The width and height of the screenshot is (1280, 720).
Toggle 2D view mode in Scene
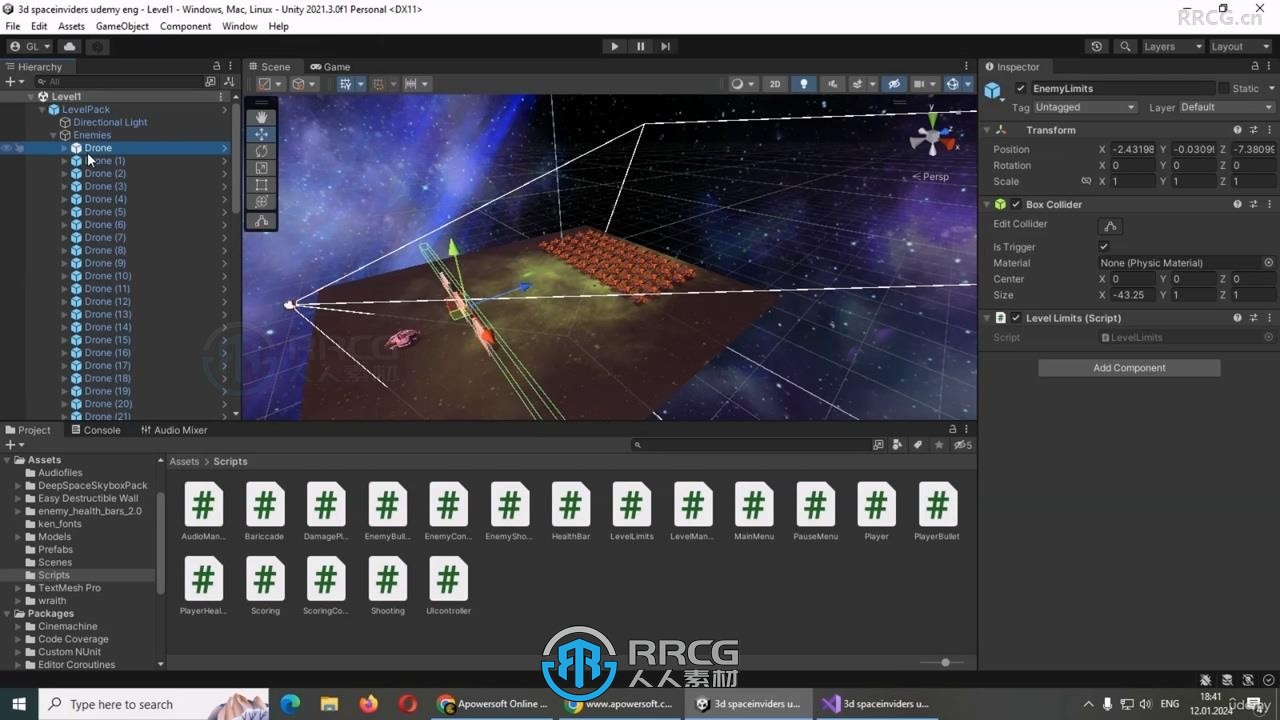point(774,84)
